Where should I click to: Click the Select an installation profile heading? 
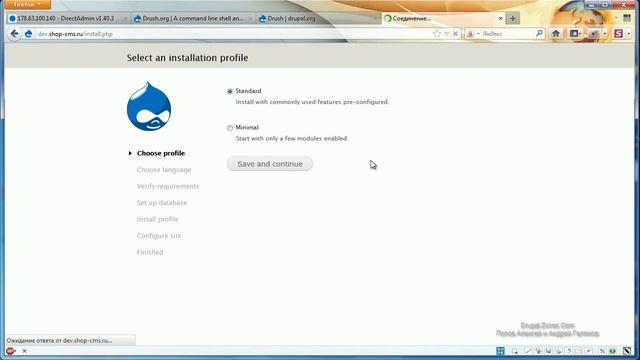click(187, 58)
